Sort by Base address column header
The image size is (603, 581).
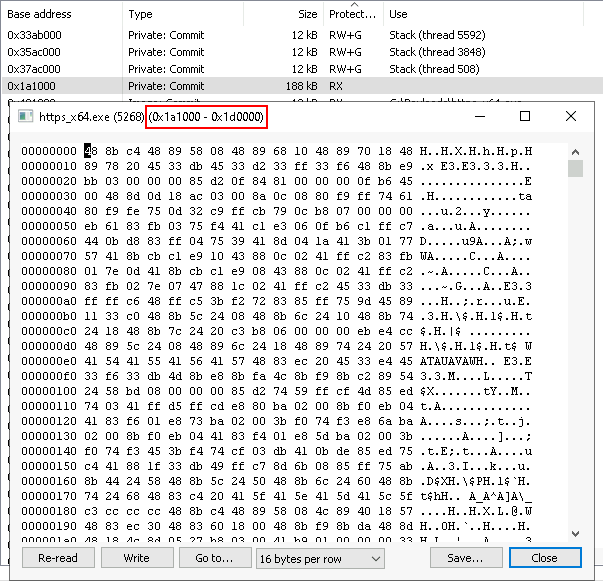(60, 14)
